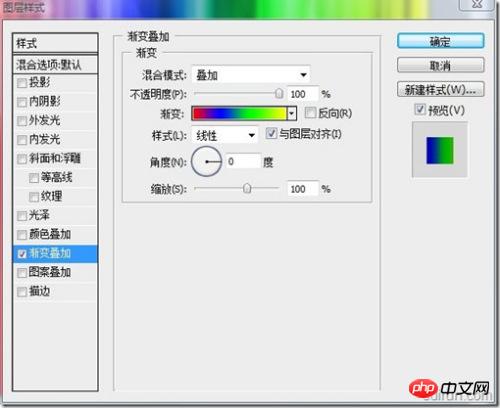Click the gradient preview thumbnail square
The height and width of the screenshot is (408, 500).
[x=440, y=150]
